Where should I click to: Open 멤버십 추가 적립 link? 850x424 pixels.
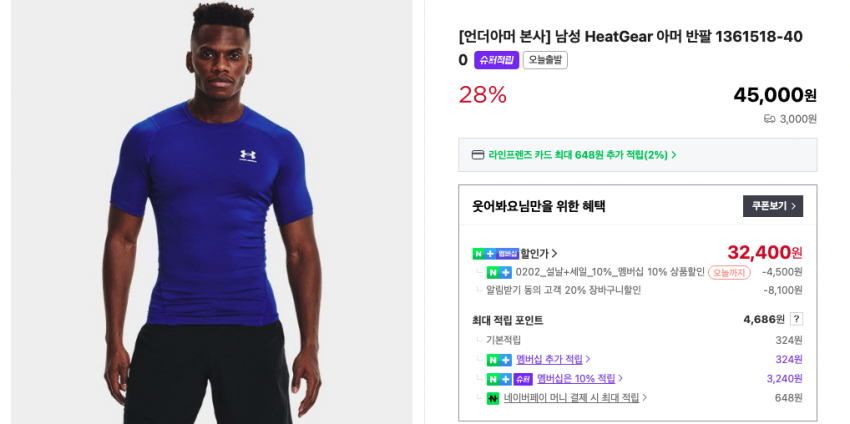pos(549,359)
